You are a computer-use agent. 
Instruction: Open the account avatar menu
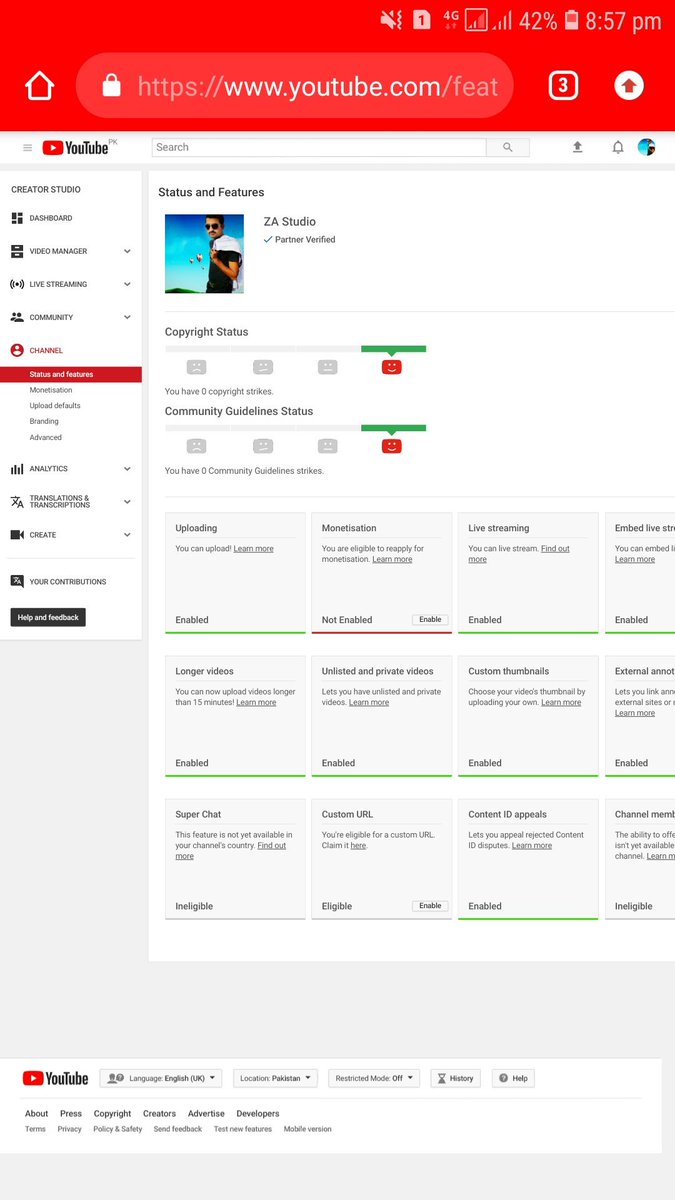click(646, 147)
